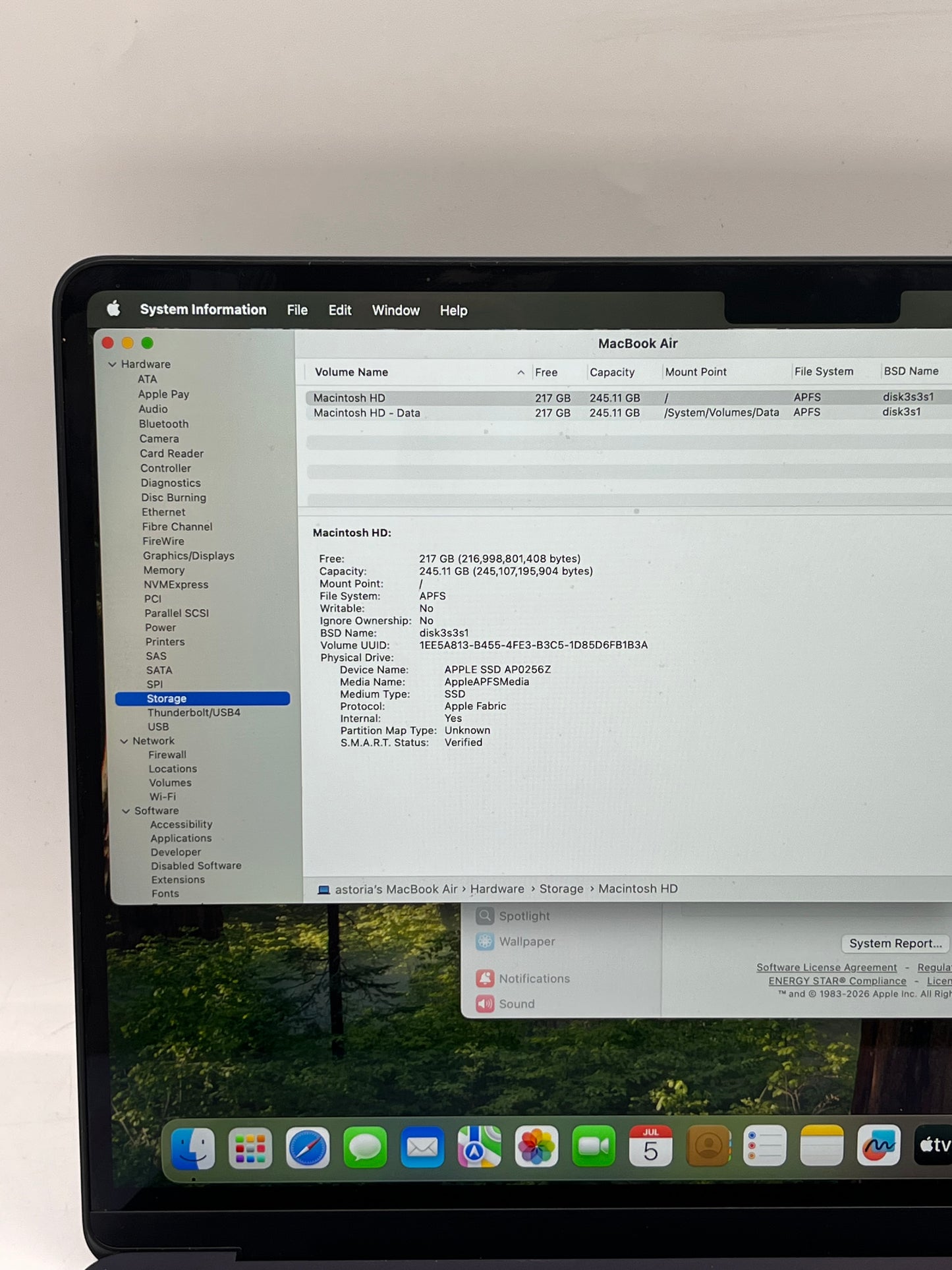Image resolution: width=952 pixels, height=1270 pixels.
Task: Select Applications under Software
Action: [x=181, y=838]
